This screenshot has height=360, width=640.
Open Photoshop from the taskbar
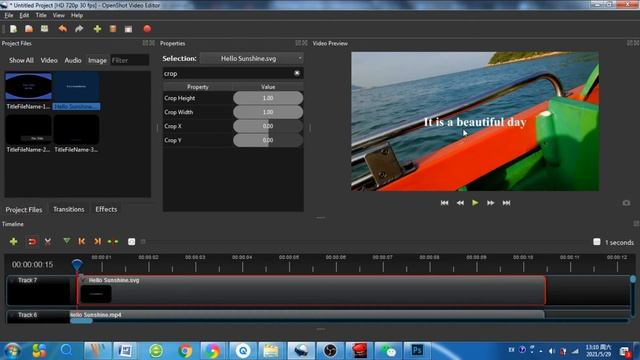(417, 351)
